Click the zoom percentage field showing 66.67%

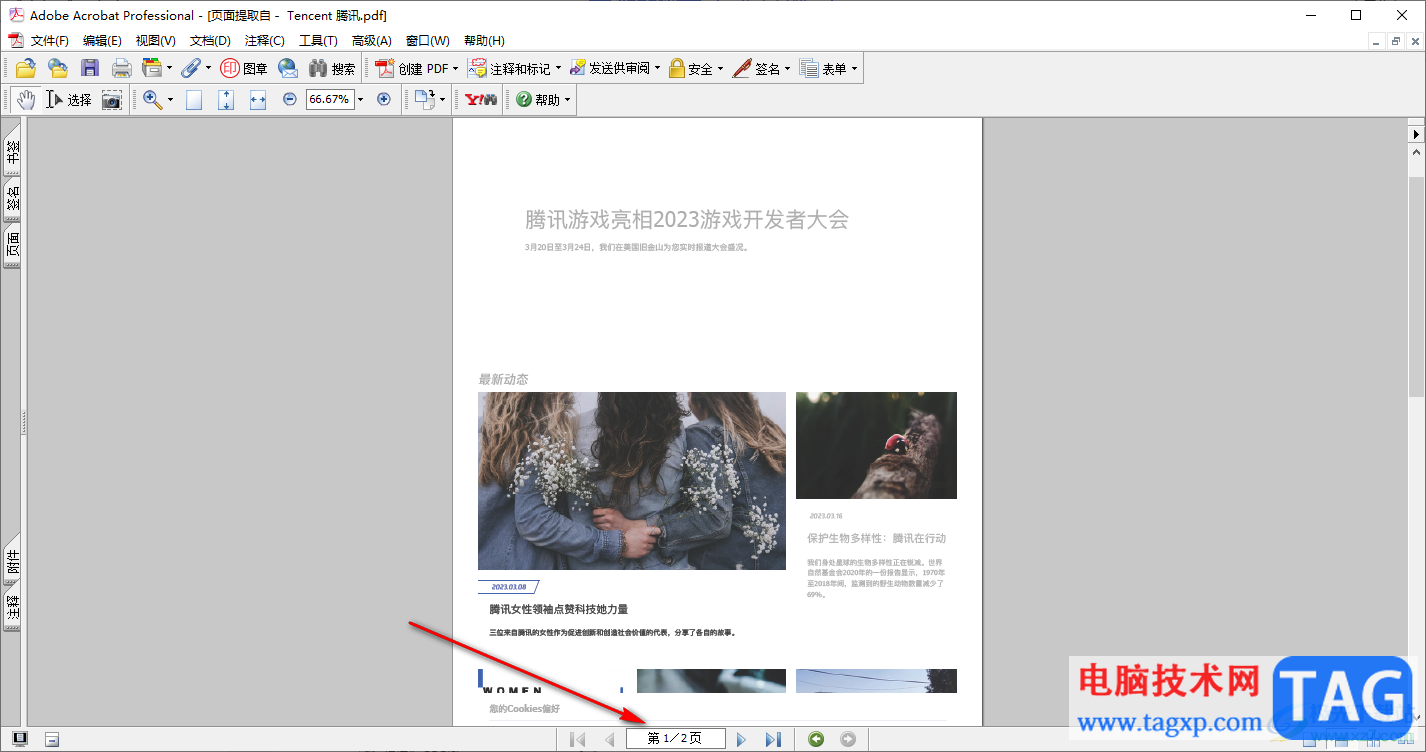[330, 99]
